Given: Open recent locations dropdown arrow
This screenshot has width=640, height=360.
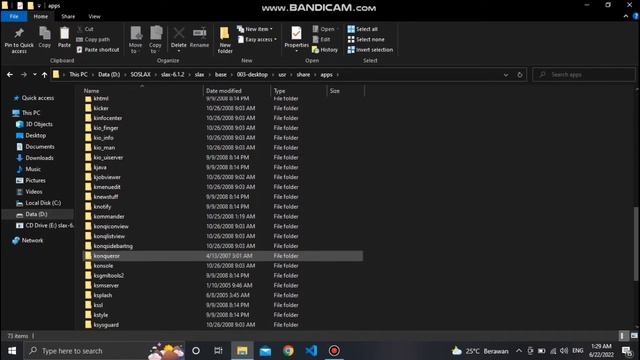Looking at the screenshot, I should (x=35, y=75).
